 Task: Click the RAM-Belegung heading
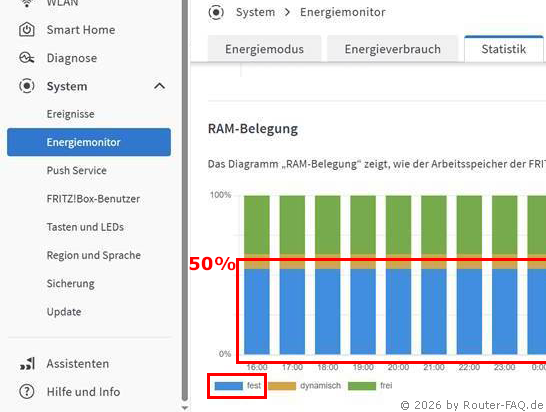tap(253, 129)
